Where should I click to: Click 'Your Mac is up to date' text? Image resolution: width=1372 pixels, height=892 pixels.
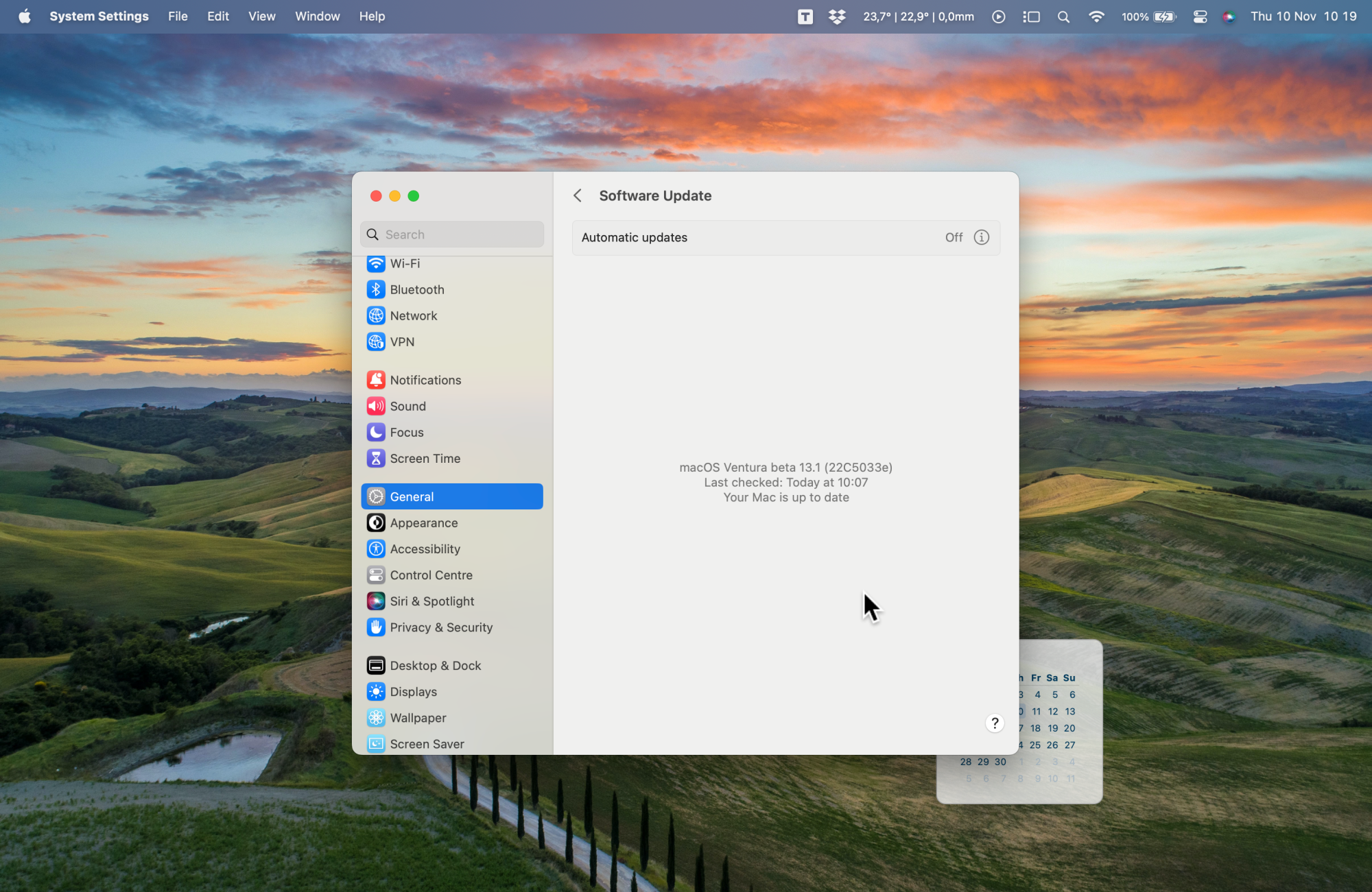[786, 497]
